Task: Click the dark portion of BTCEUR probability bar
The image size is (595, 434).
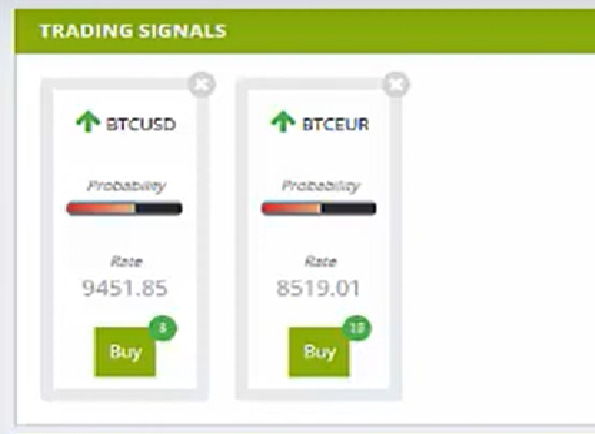Action: click(349, 208)
